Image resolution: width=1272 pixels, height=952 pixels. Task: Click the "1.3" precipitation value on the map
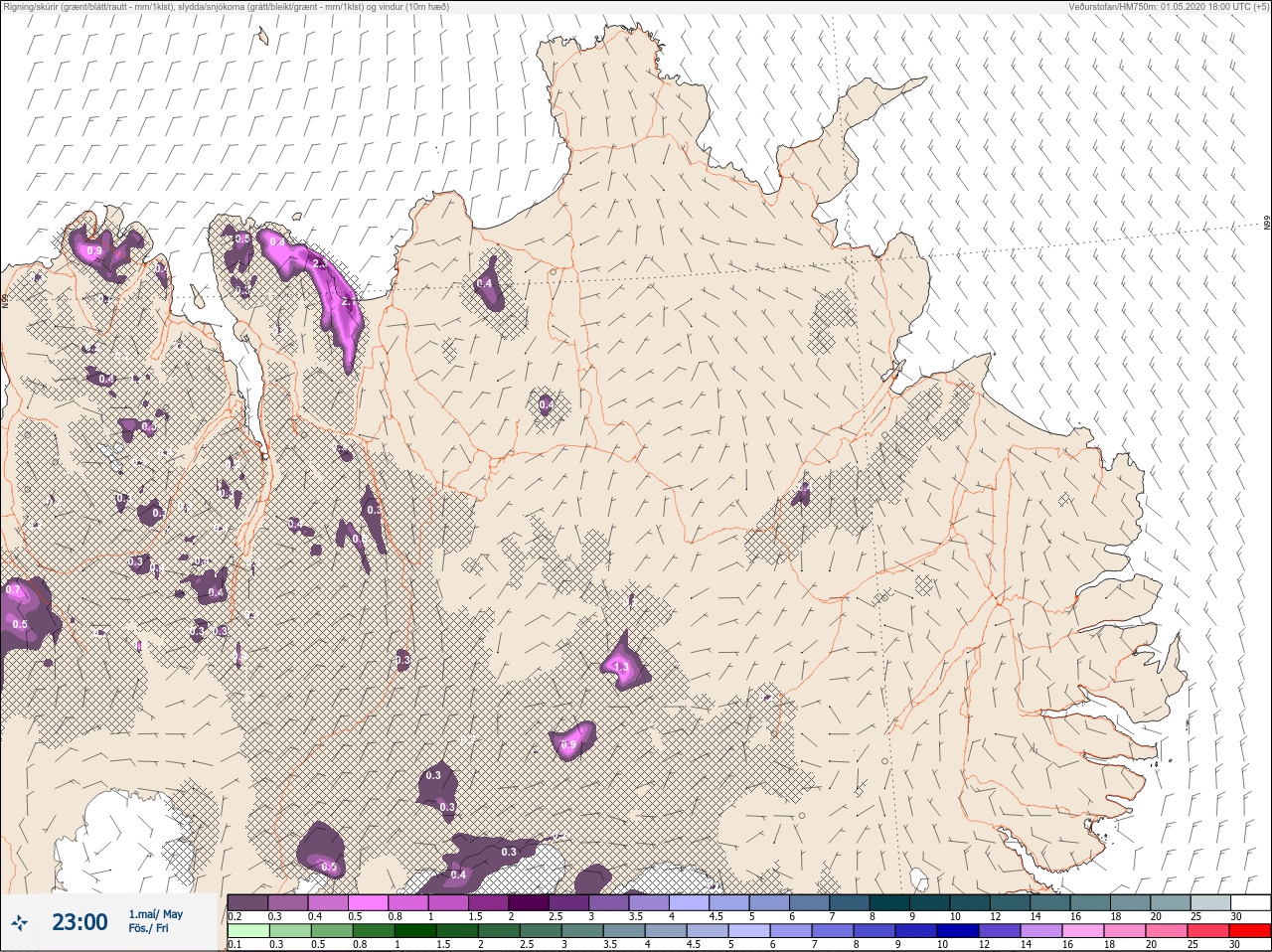(x=621, y=667)
